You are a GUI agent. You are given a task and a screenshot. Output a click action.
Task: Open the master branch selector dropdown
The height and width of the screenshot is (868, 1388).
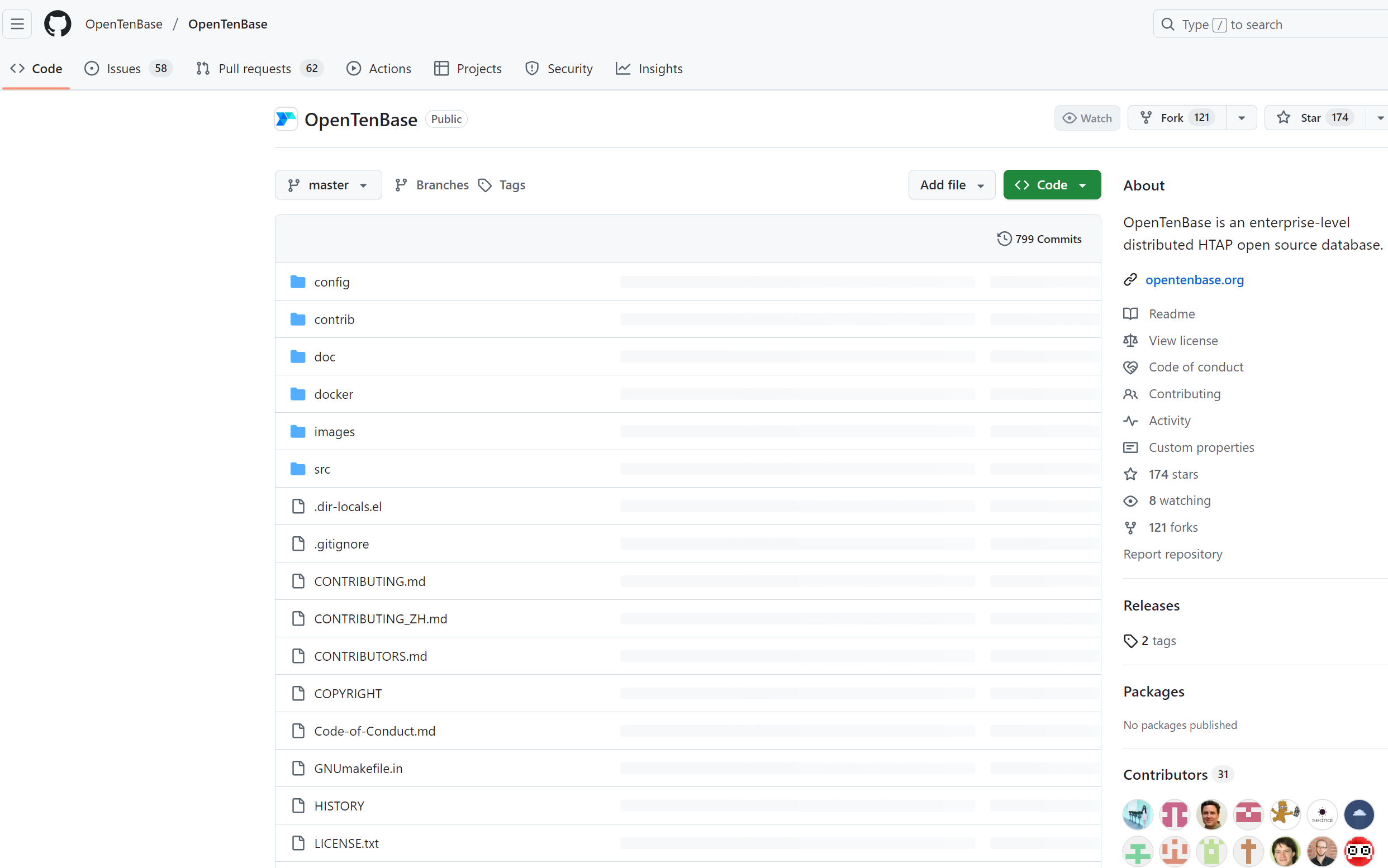[x=328, y=185]
